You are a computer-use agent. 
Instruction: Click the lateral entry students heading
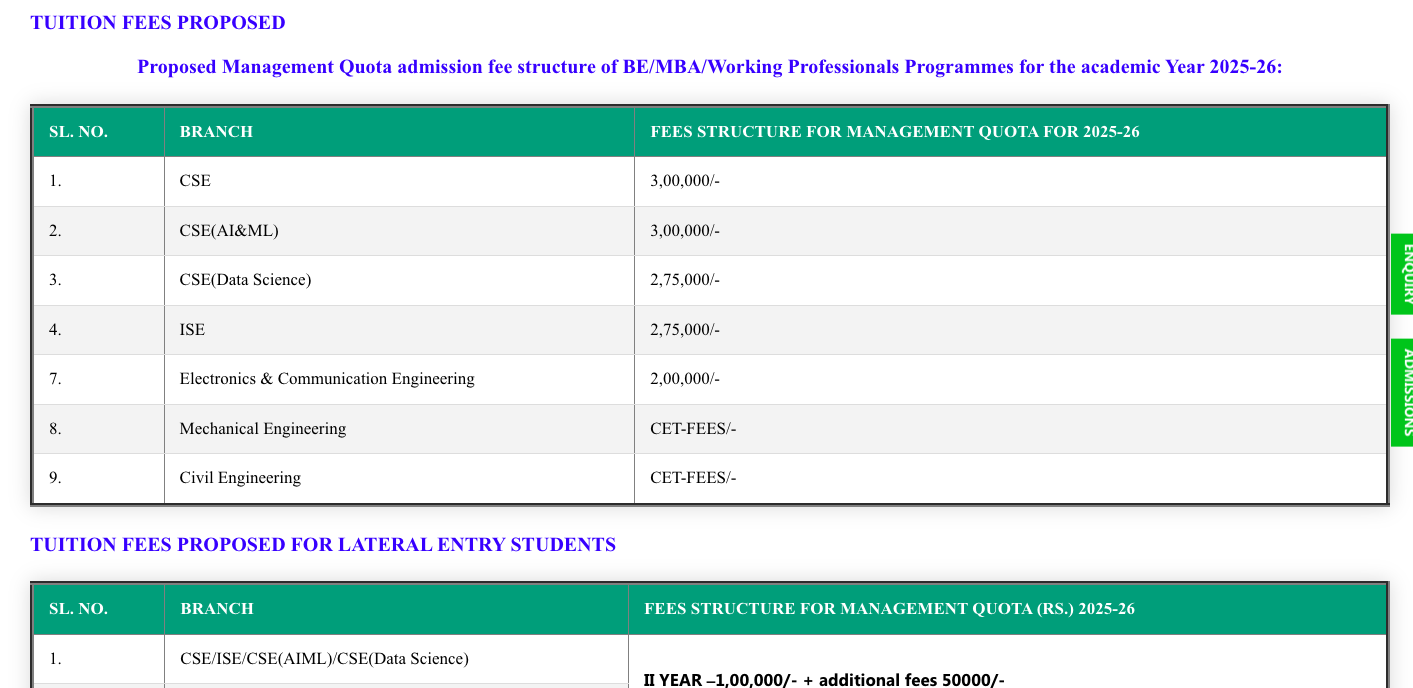(322, 544)
